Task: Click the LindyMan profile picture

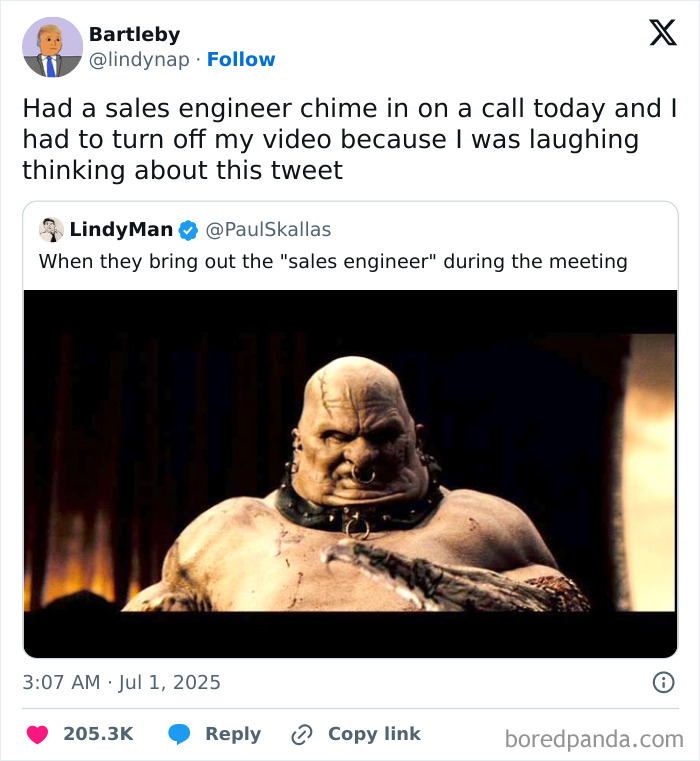Action: (51, 230)
